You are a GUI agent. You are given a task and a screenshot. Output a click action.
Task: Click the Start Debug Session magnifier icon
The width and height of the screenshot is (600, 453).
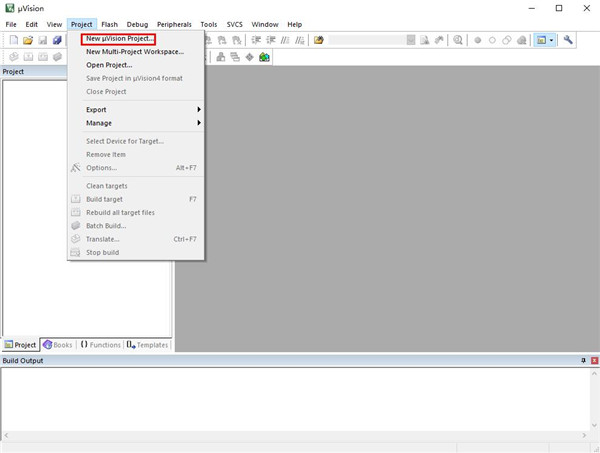coord(458,40)
